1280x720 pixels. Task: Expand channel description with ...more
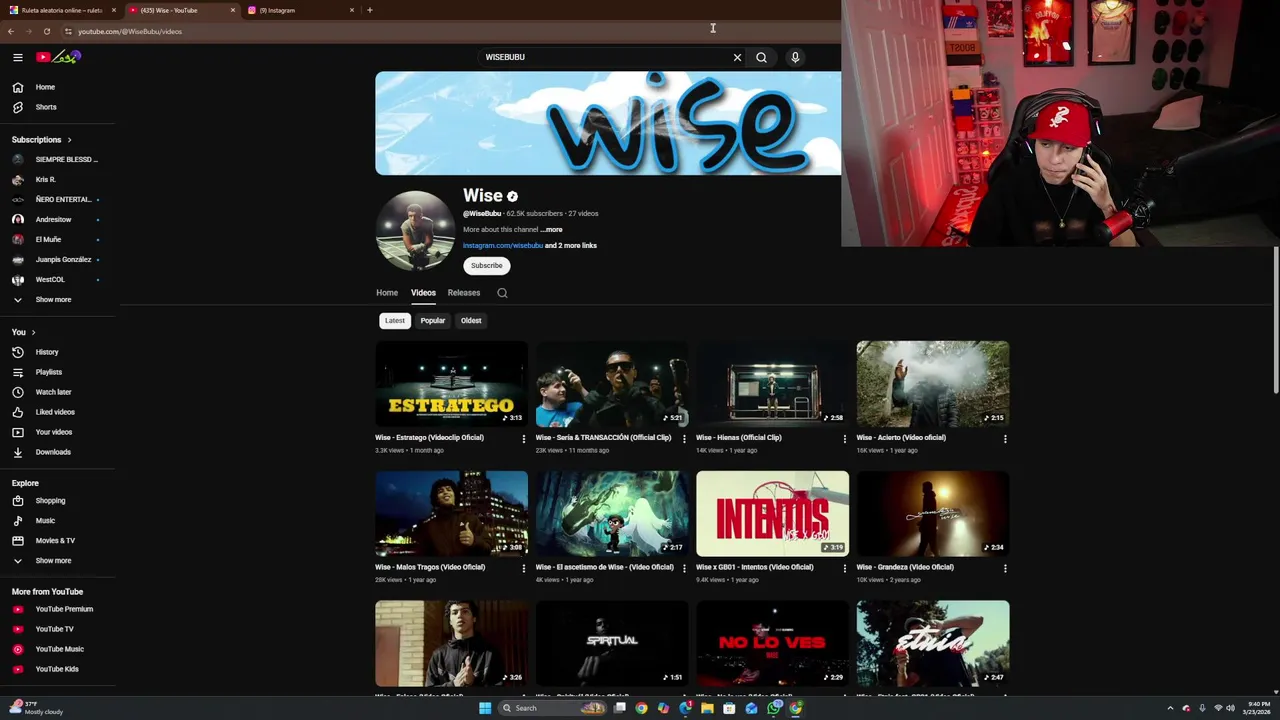552,230
